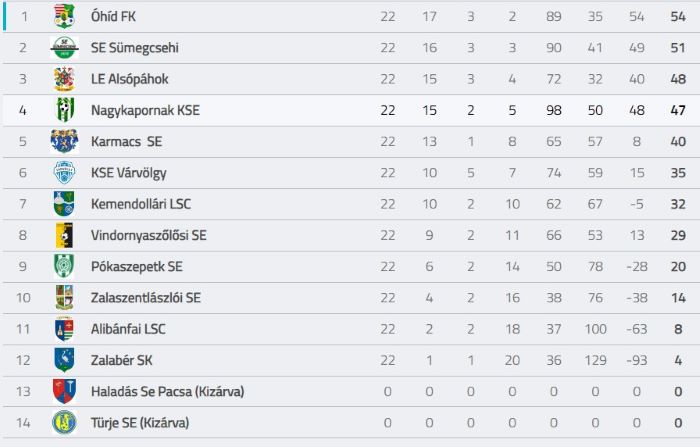This screenshot has height=447, width=700.
Task: Open the KSE Várvölgy shield logo
Action: tap(64, 172)
